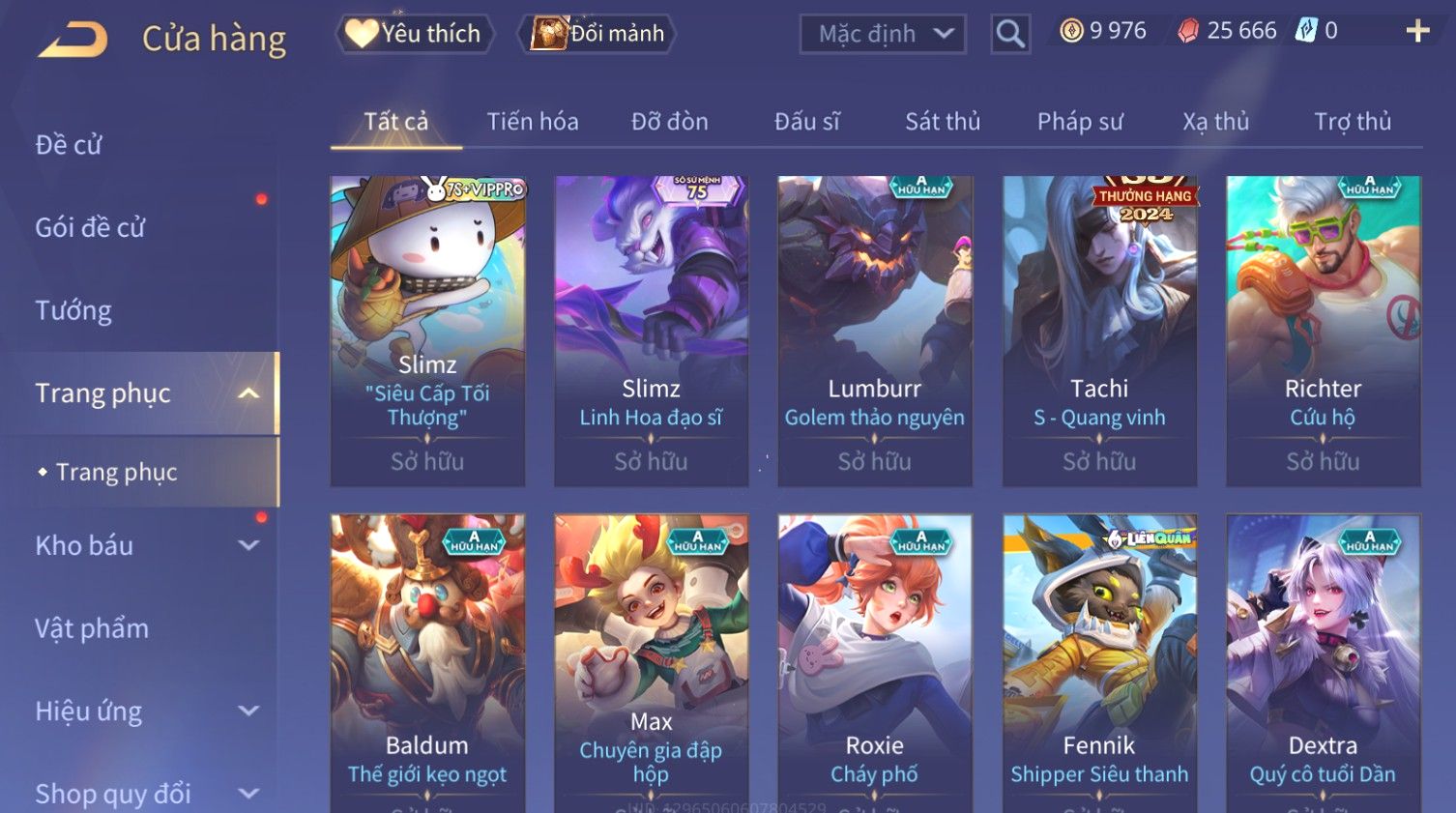The width and height of the screenshot is (1456, 813).
Task: Click the gold coin balance icon
Action: tap(1071, 31)
